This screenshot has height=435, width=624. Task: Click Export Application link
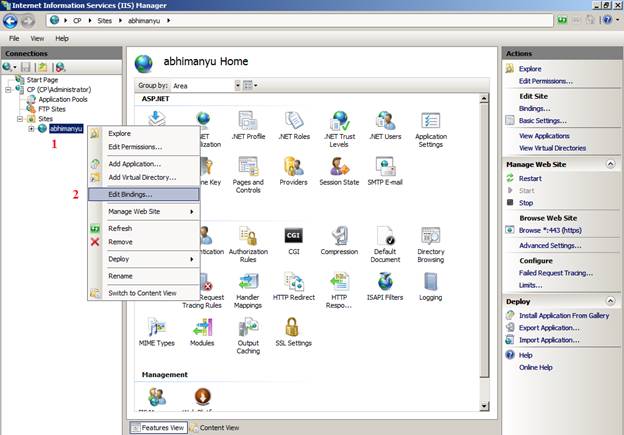[x=549, y=328]
